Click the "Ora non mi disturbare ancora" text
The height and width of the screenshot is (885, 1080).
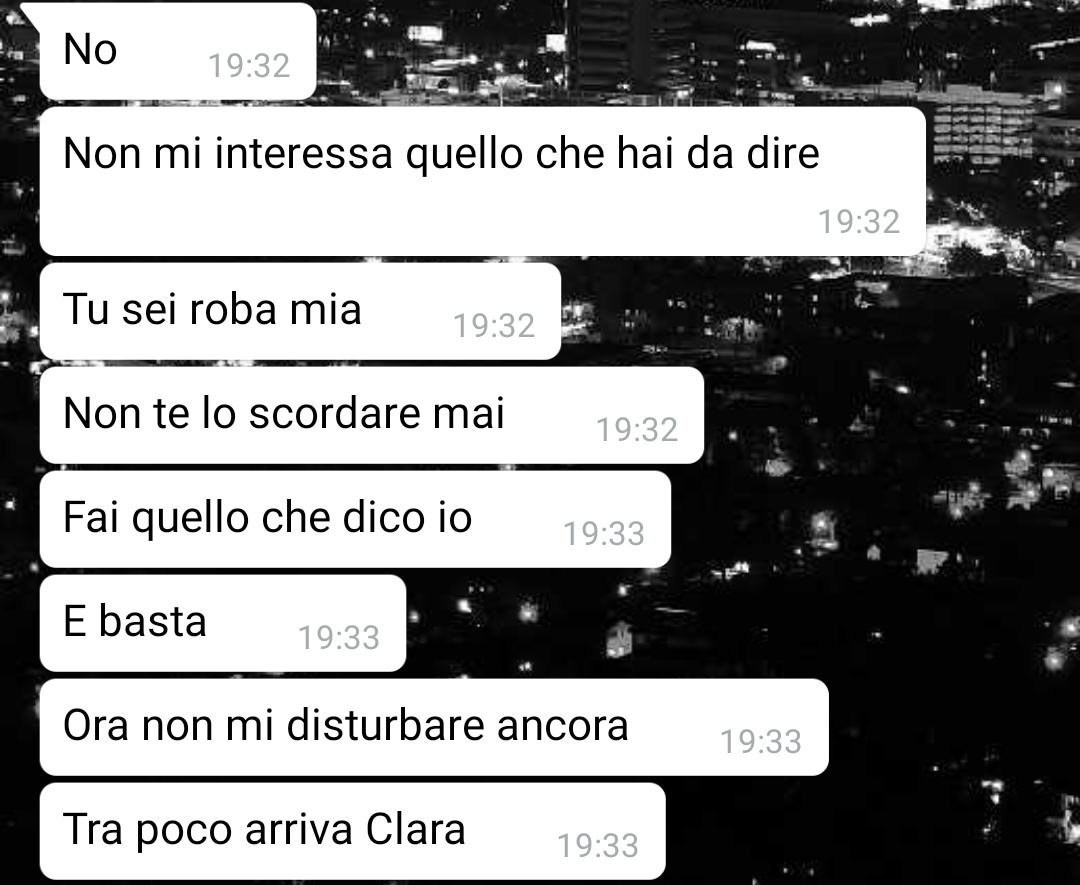pos(345,726)
